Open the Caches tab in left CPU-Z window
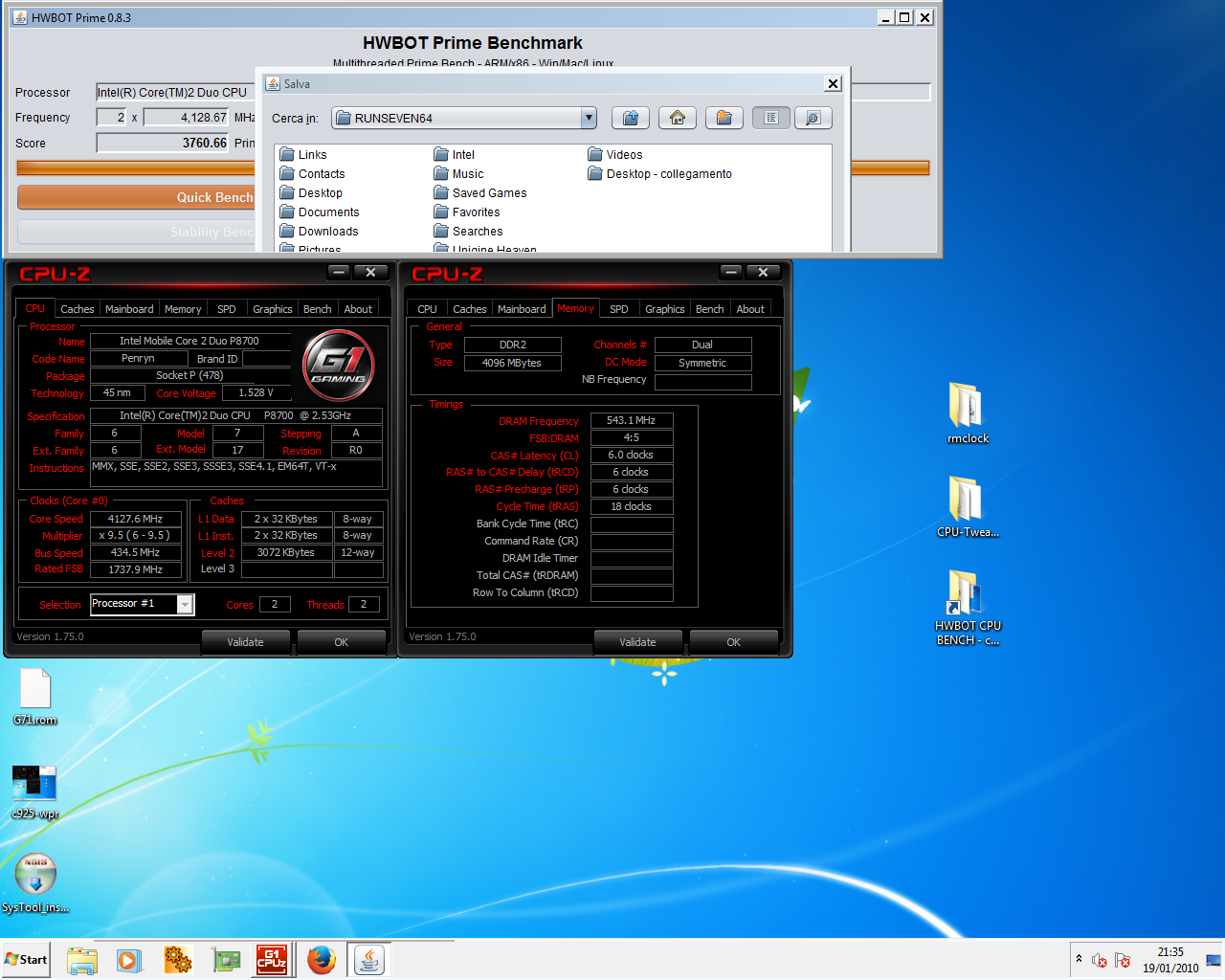The height and width of the screenshot is (980, 1225). 78,309
